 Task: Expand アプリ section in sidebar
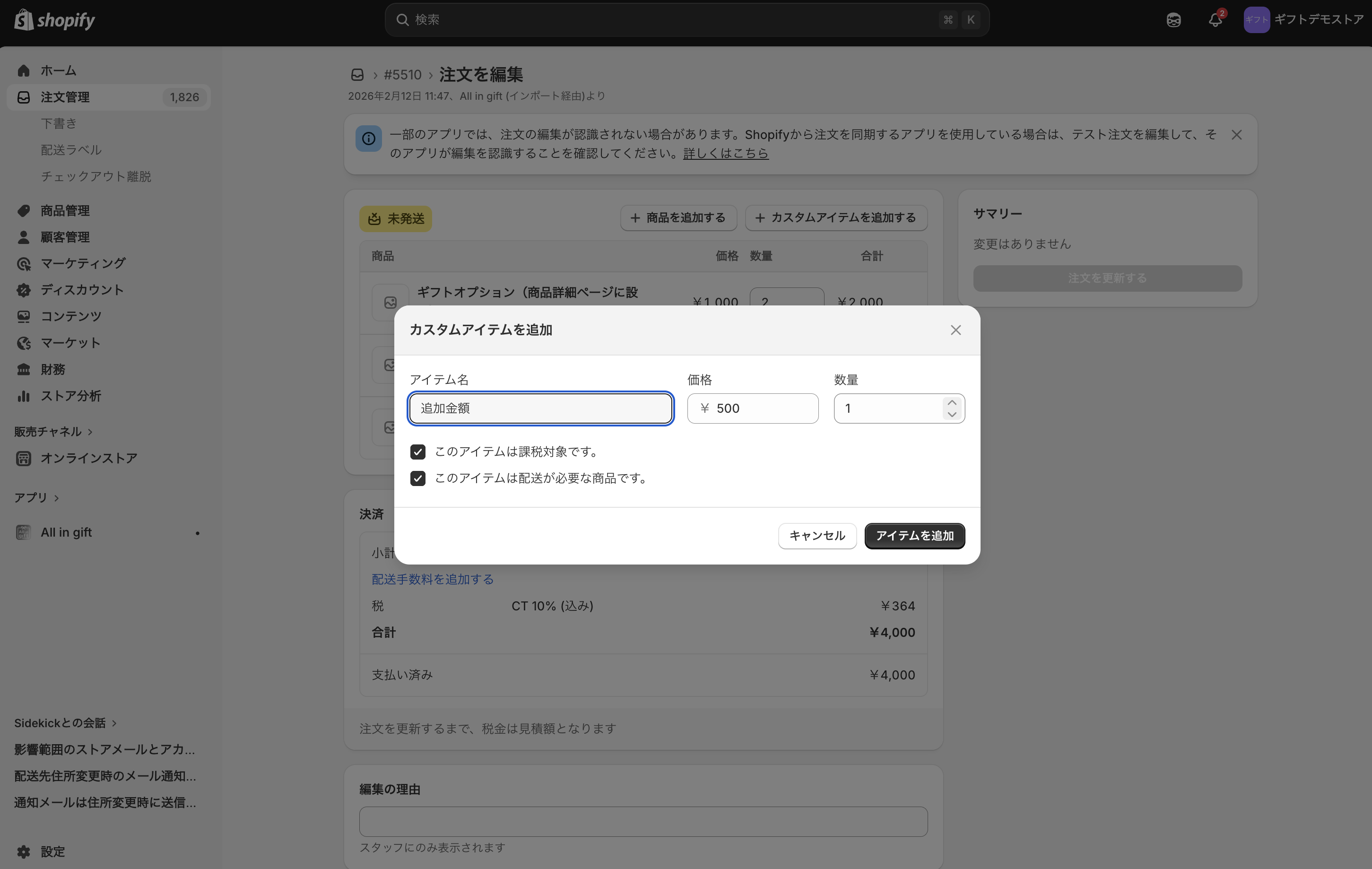pyautogui.click(x=56, y=498)
